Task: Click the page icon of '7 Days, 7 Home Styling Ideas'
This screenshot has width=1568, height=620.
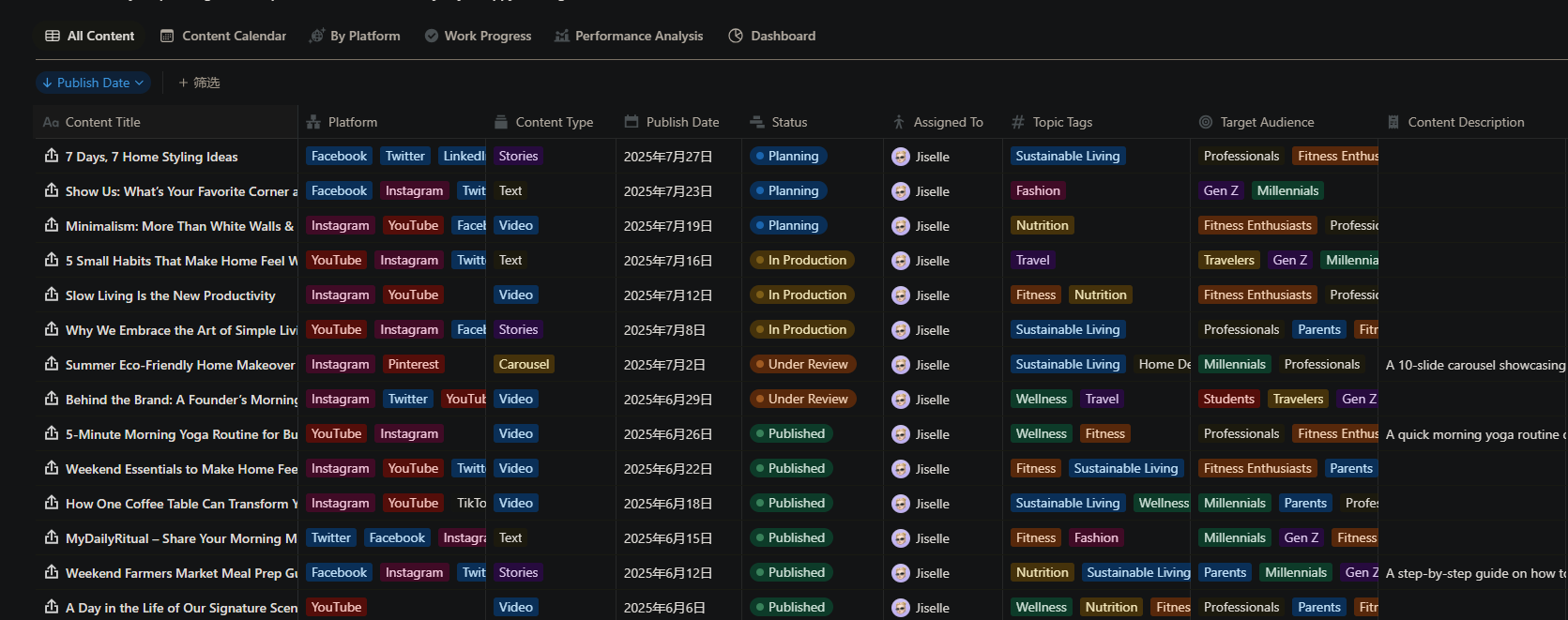Action: click(x=52, y=156)
